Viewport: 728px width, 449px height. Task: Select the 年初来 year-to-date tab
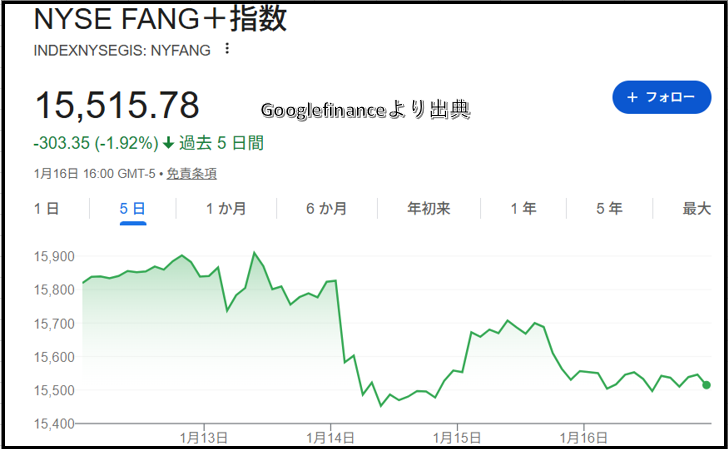(x=429, y=209)
